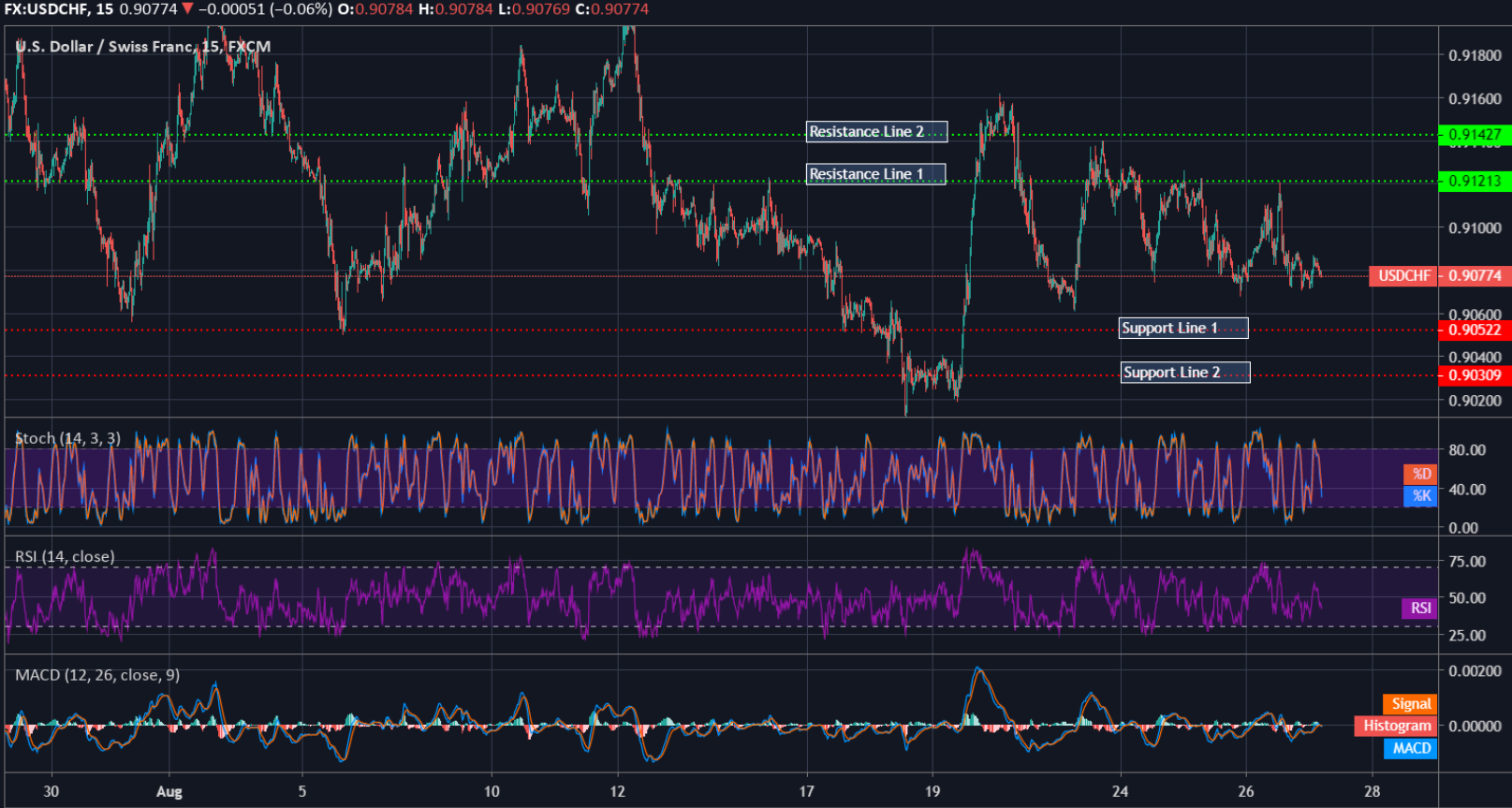1512x808 pixels.
Task: Click date 10 on the time axis
Action: [492, 792]
